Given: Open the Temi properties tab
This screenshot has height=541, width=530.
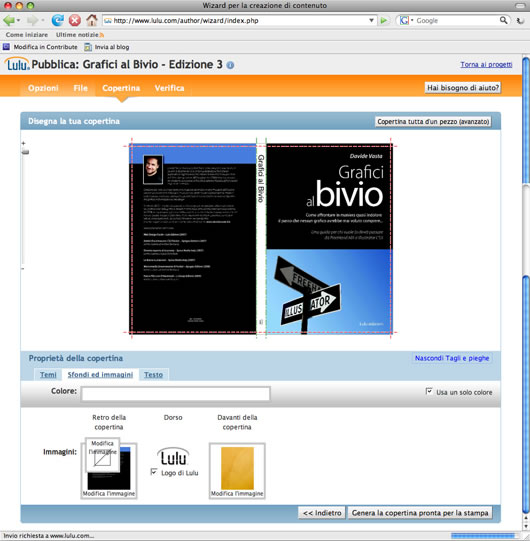Looking at the screenshot, I should click(x=48, y=374).
